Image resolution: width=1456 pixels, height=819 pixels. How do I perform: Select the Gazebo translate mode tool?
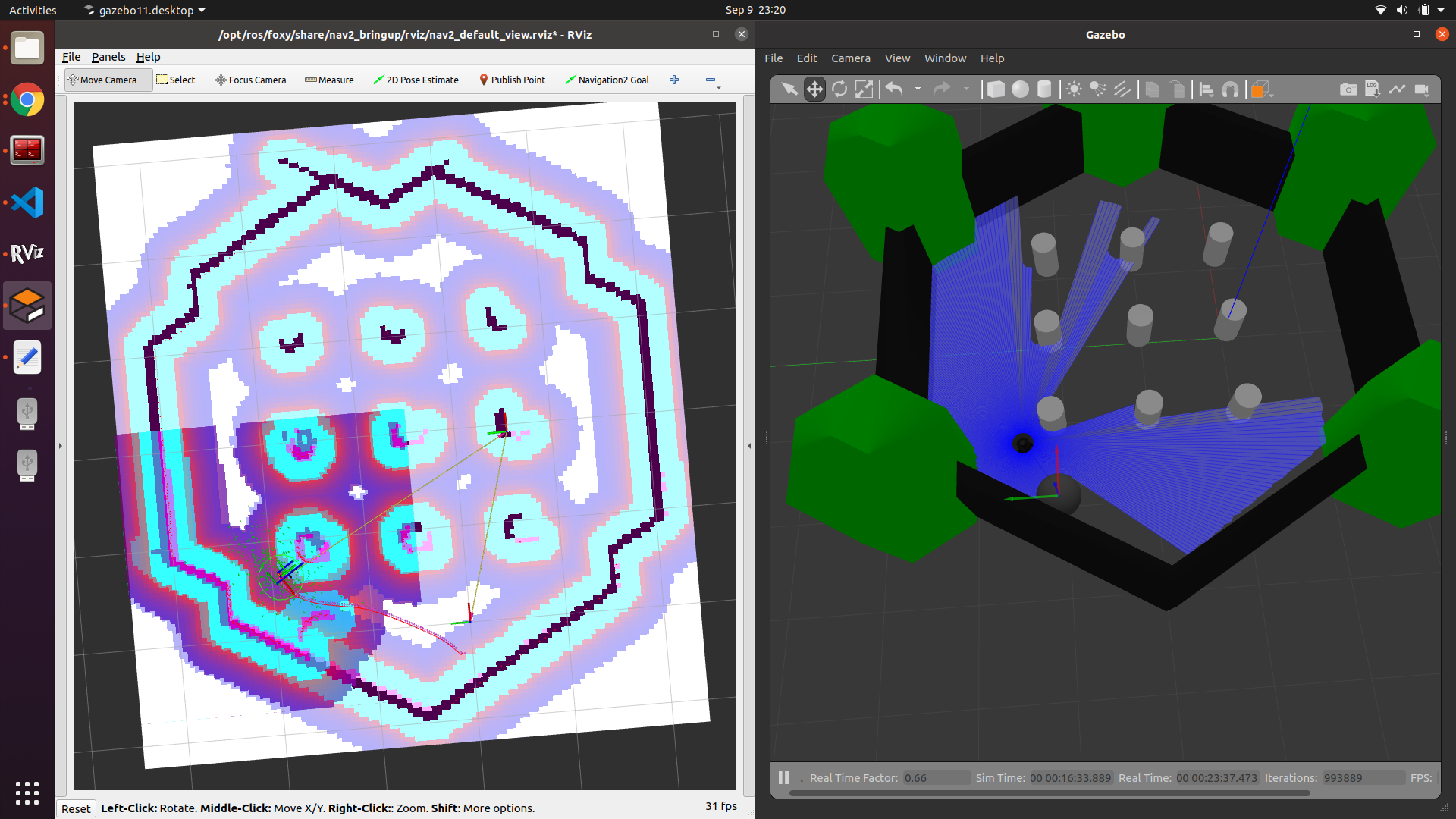pyautogui.click(x=814, y=89)
